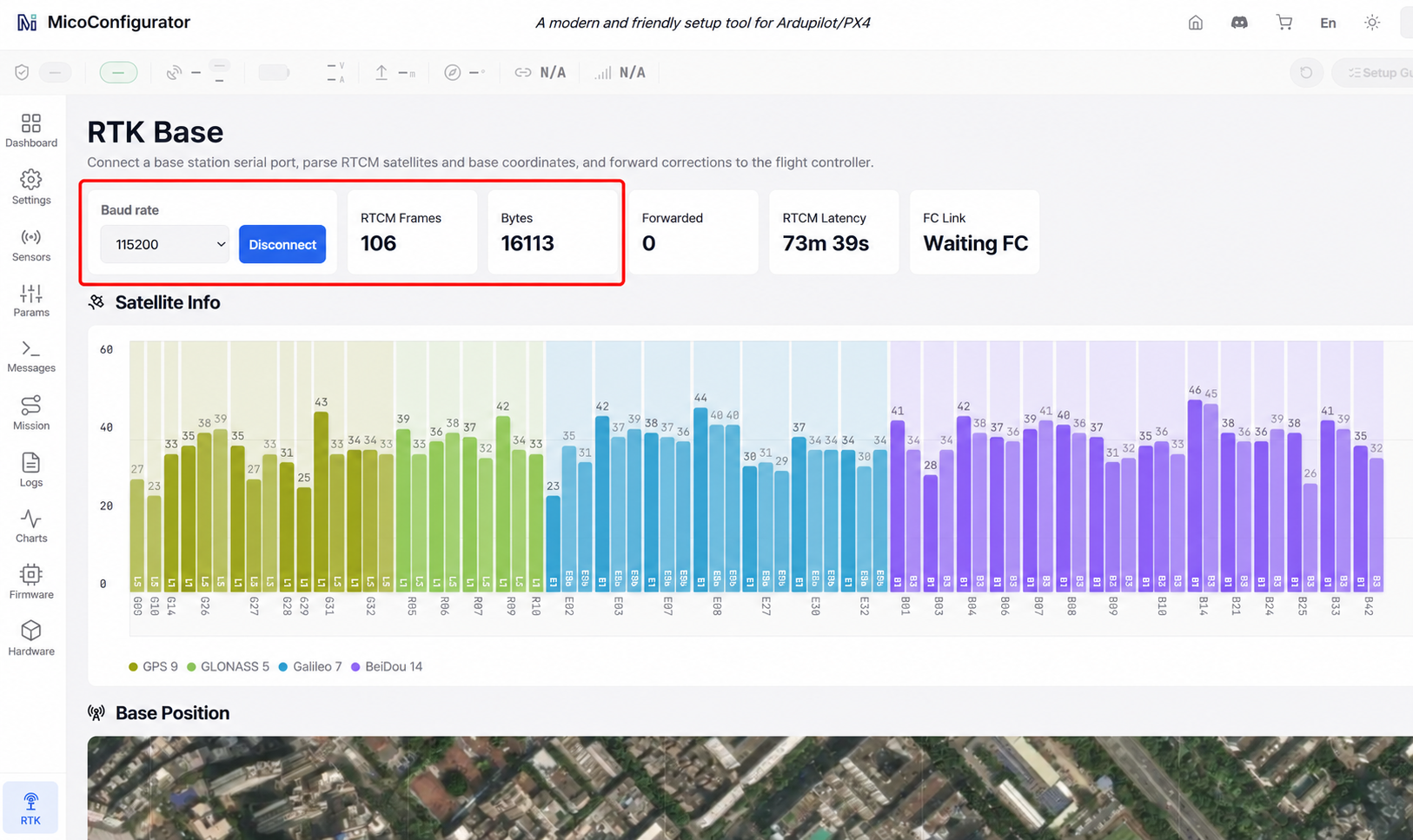
Task: Click the MicoConfigurator logo title
Action: pyautogui.click(x=103, y=23)
